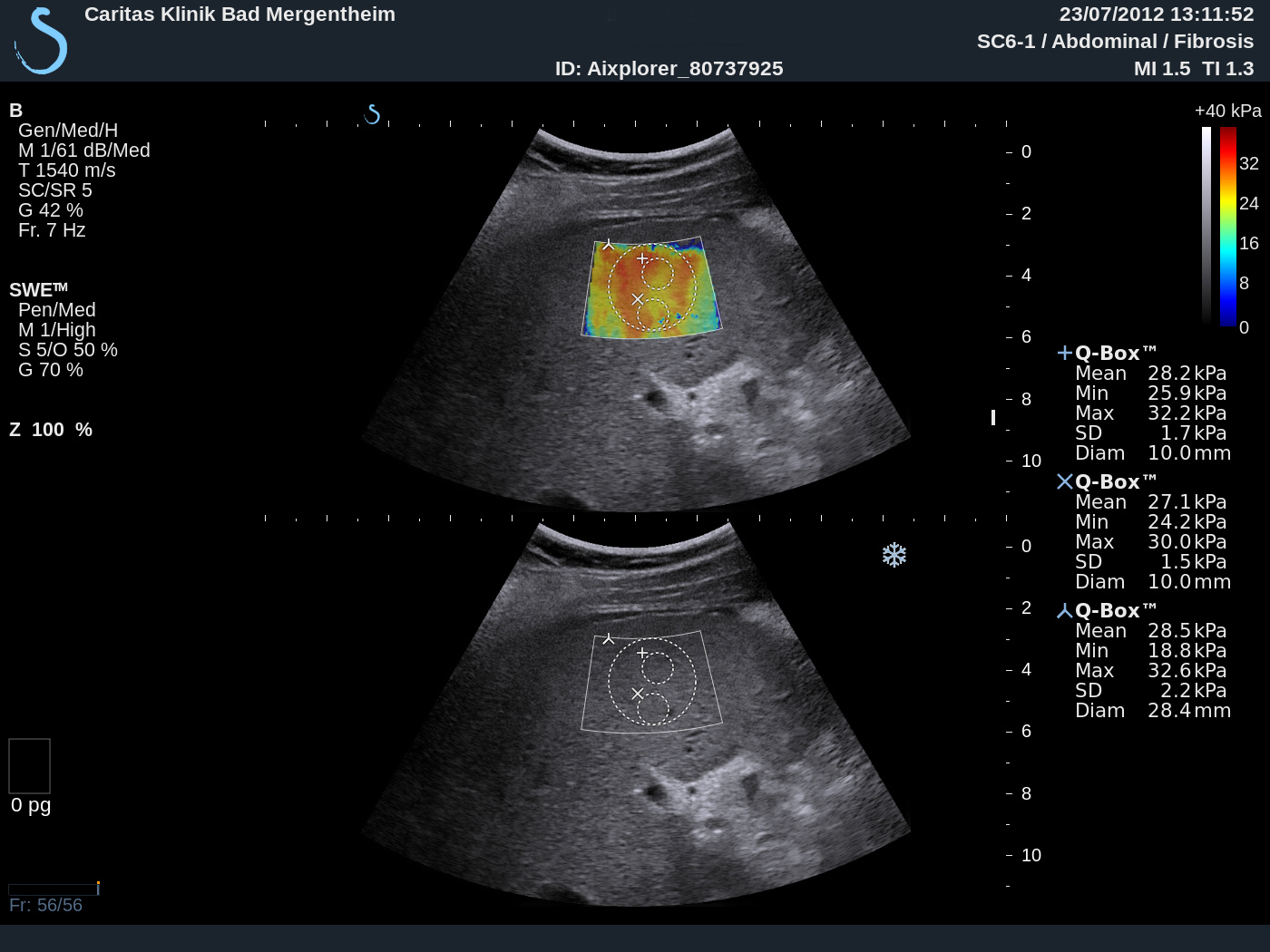This screenshot has height=952, width=1270.
Task: Click the cine frame progress bar above Fr: 56/56
Action: (x=53, y=889)
